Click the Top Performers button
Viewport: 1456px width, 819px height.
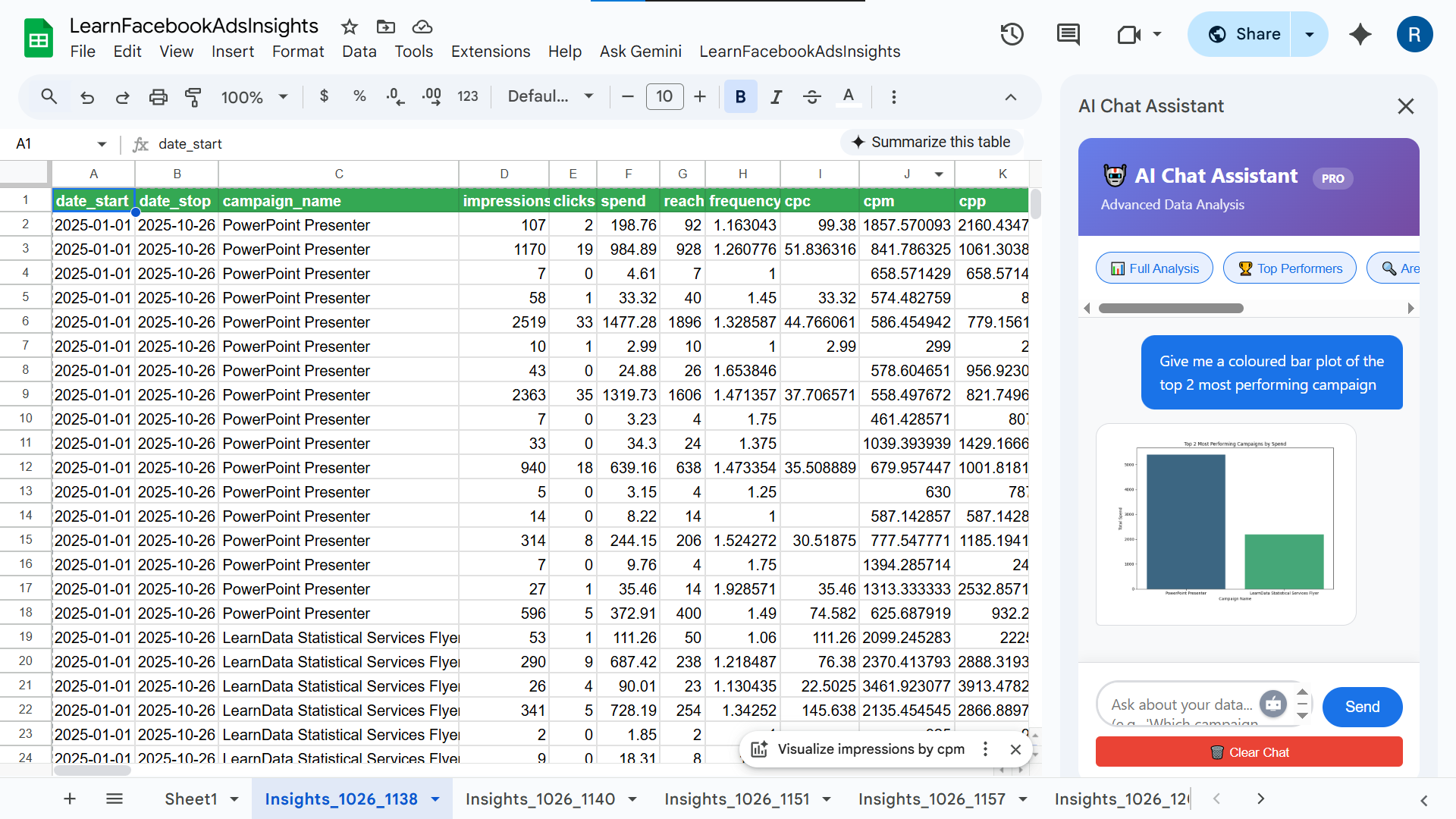coord(1289,268)
